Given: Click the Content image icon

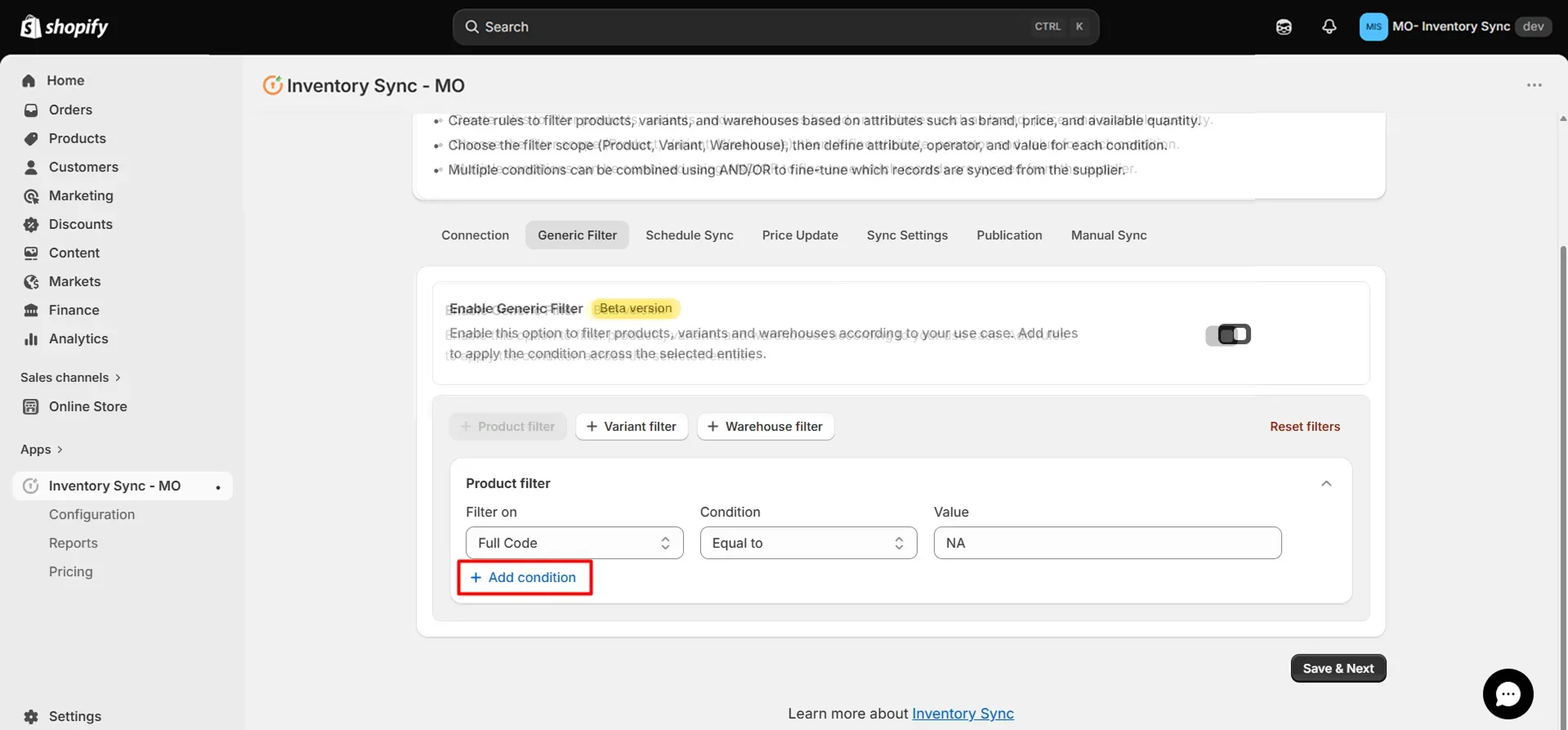Looking at the screenshot, I should pyautogui.click(x=31, y=253).
